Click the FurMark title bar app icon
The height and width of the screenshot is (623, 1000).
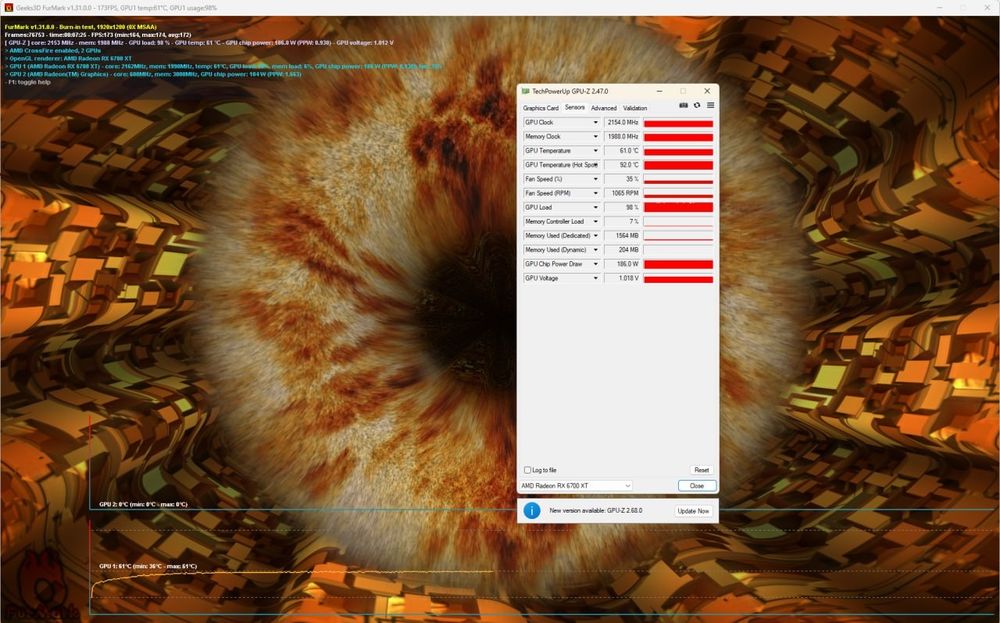coord(8,8)
